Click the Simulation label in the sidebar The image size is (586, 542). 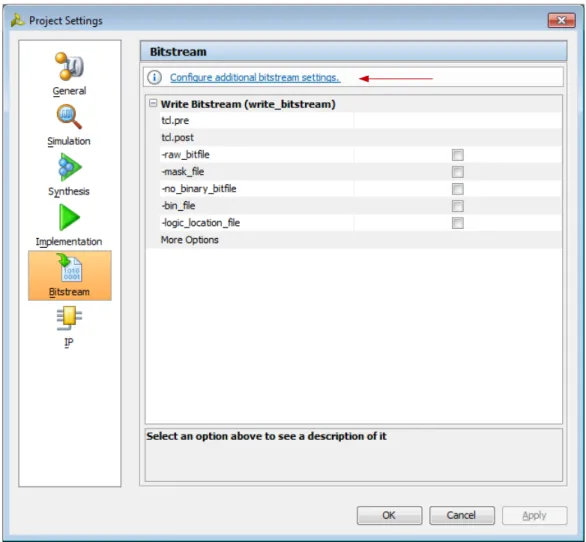pos(69,141)
